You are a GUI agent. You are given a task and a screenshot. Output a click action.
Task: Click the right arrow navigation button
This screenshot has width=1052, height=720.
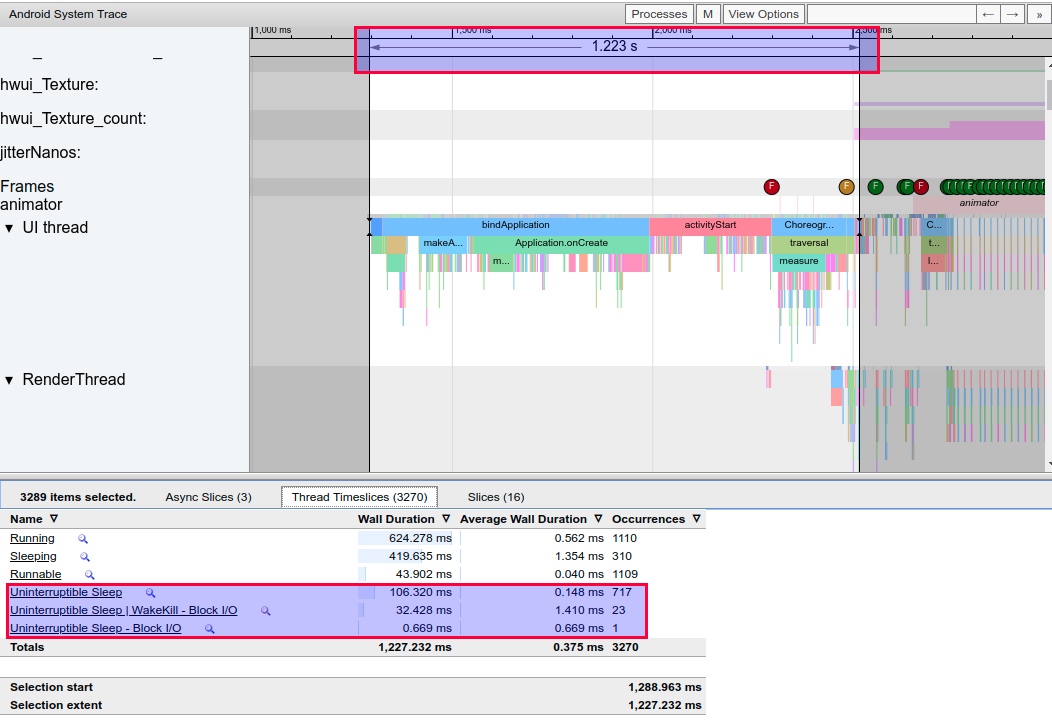pyautogui.click(x=1012, y=14)
